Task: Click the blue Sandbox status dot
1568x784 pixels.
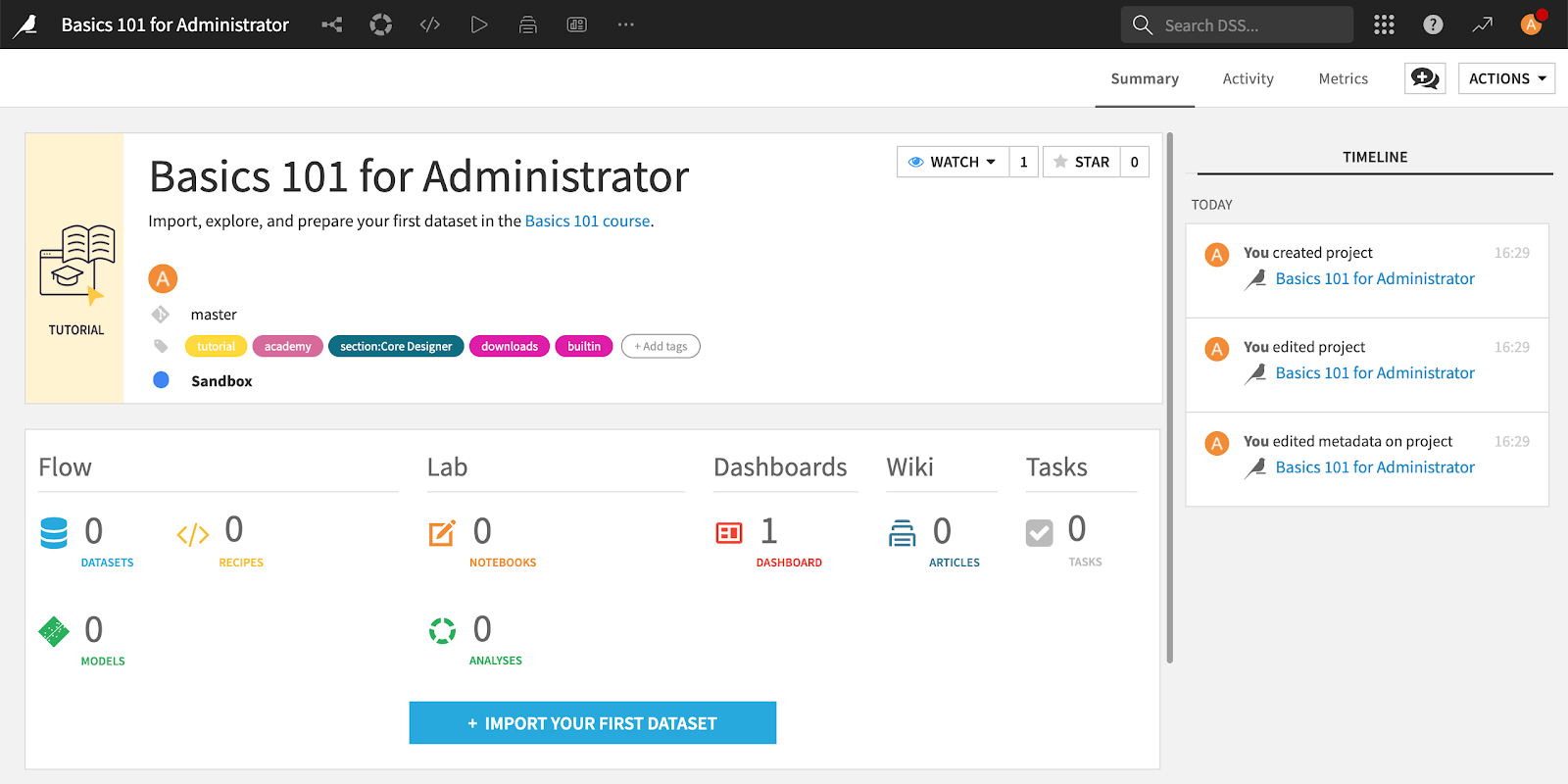Action: tap(162, 380)
